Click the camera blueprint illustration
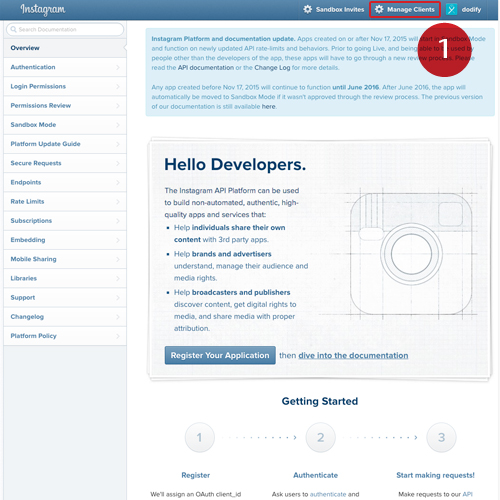Screen dimensions: 500x500 coord(411,254)
